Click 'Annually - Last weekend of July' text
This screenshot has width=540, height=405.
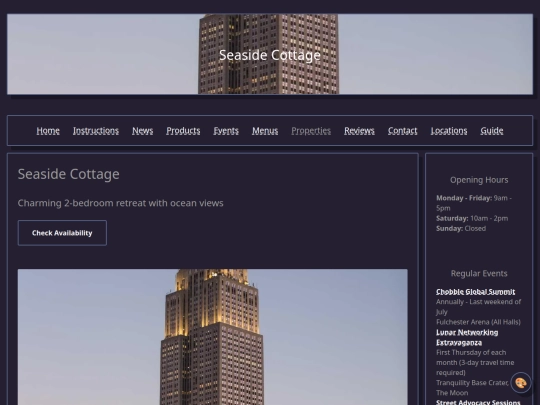click(478, 307)
